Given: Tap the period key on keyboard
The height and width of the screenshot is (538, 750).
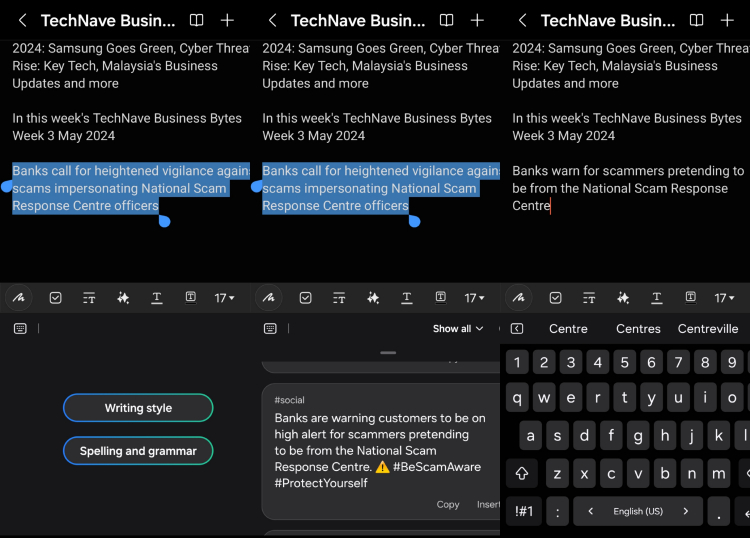Looking at the screenshot, I should (719, 511).
